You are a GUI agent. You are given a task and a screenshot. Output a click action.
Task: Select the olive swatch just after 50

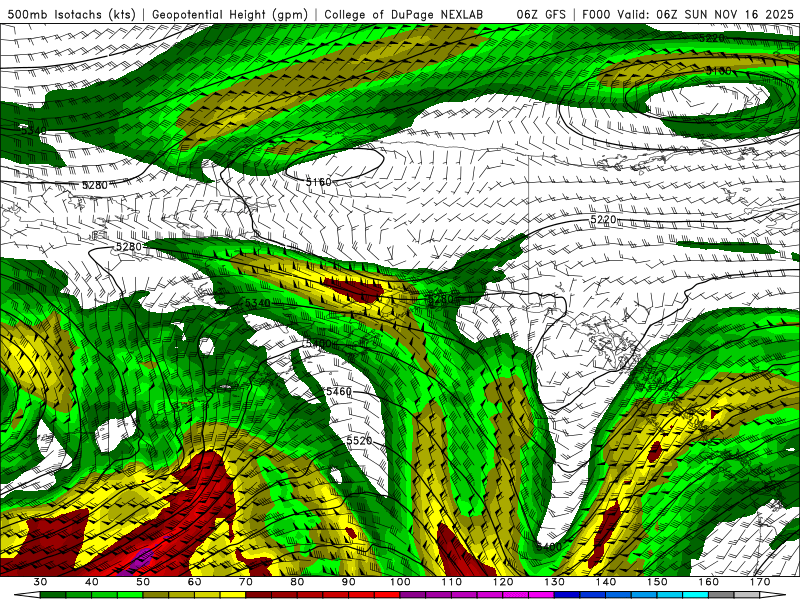pyautogui.click(x=156, y=595)
